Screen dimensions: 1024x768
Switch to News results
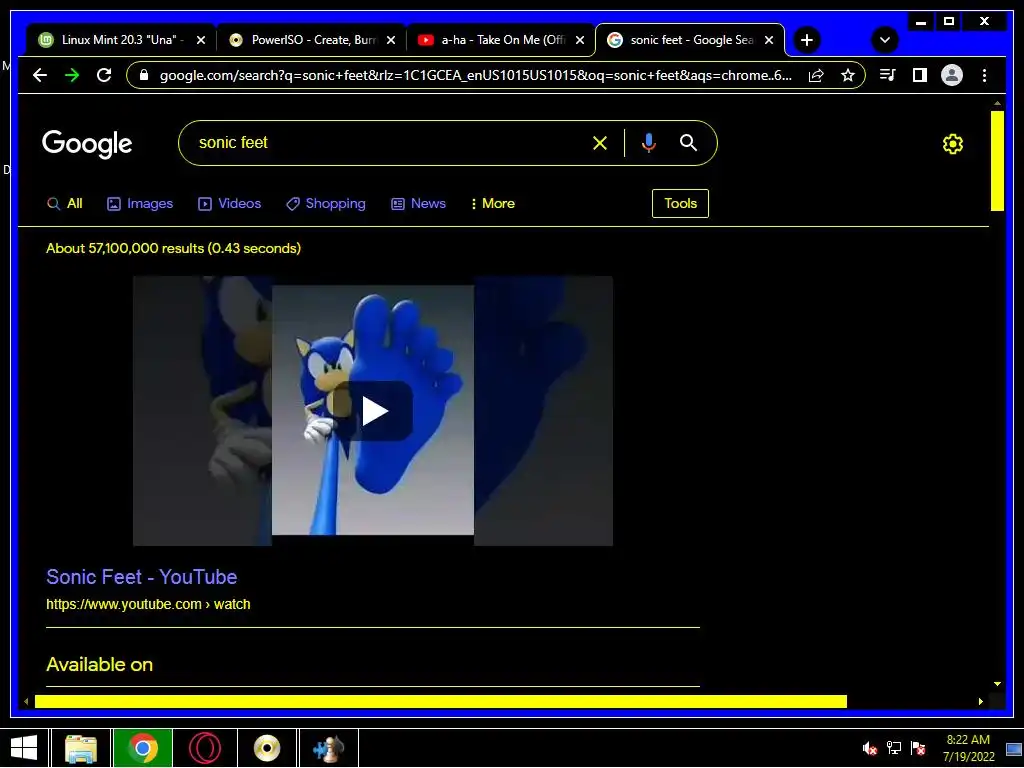point(418,204)
